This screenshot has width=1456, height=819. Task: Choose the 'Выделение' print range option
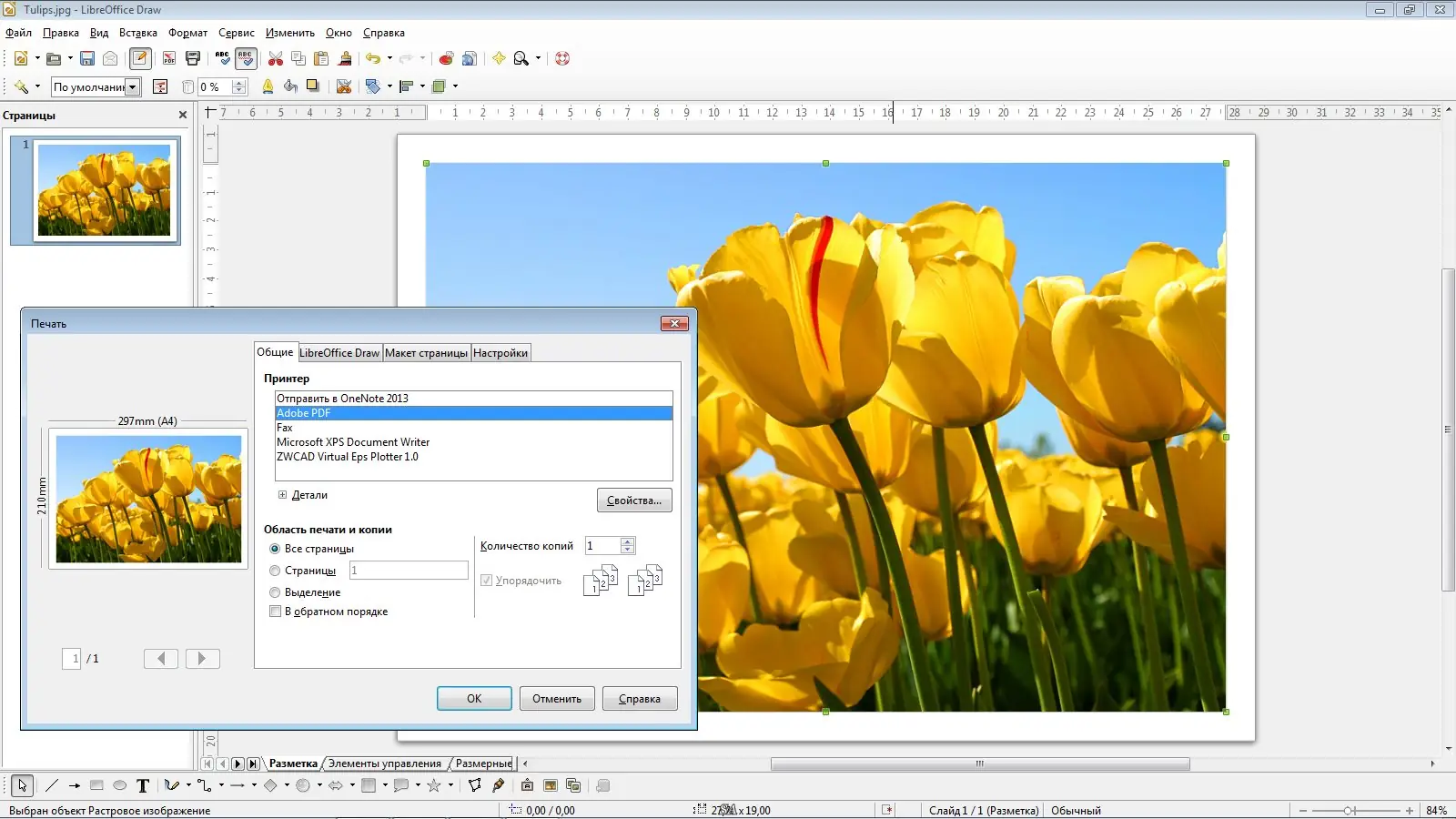click(275, 592)
